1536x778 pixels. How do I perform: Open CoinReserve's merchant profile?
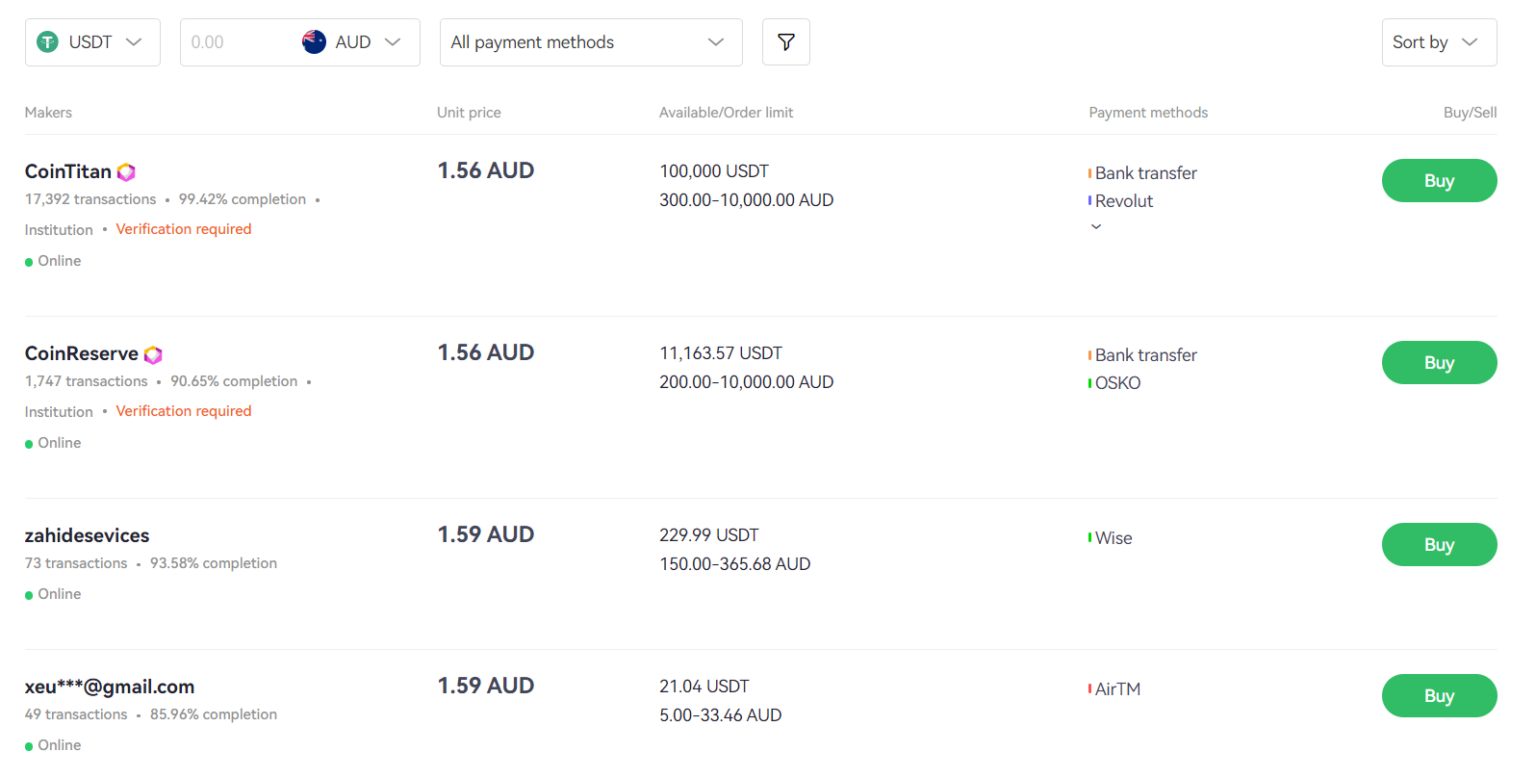click(x=80, y=353)
